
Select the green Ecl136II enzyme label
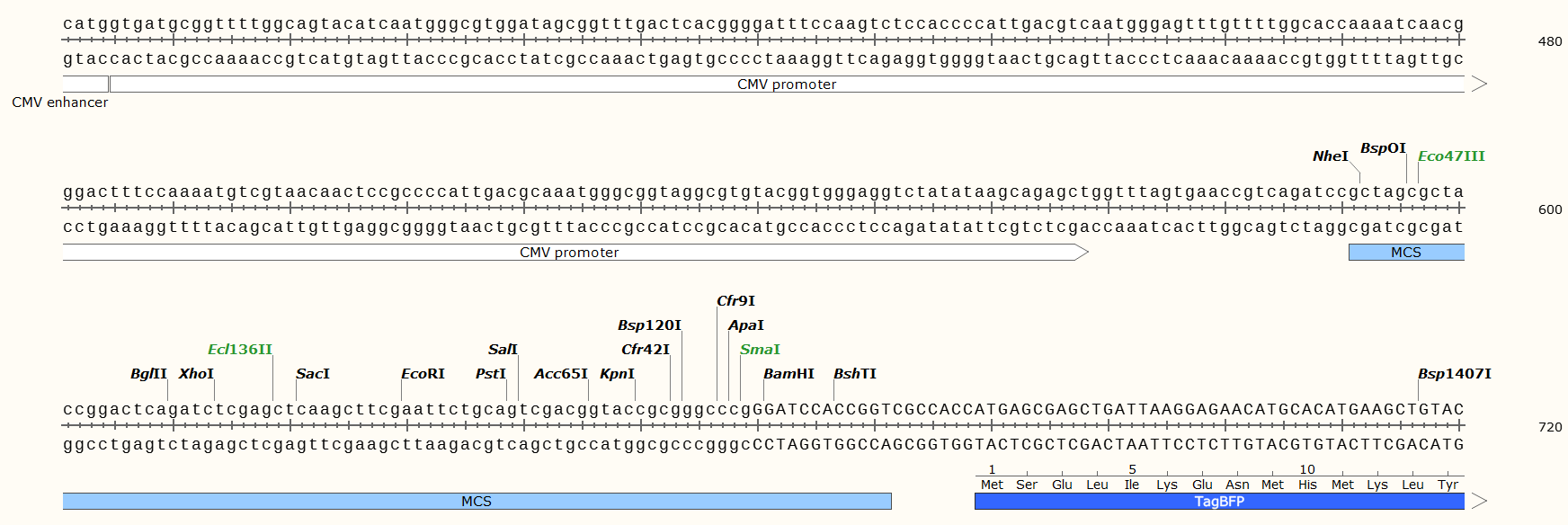[x=239, y=350]
